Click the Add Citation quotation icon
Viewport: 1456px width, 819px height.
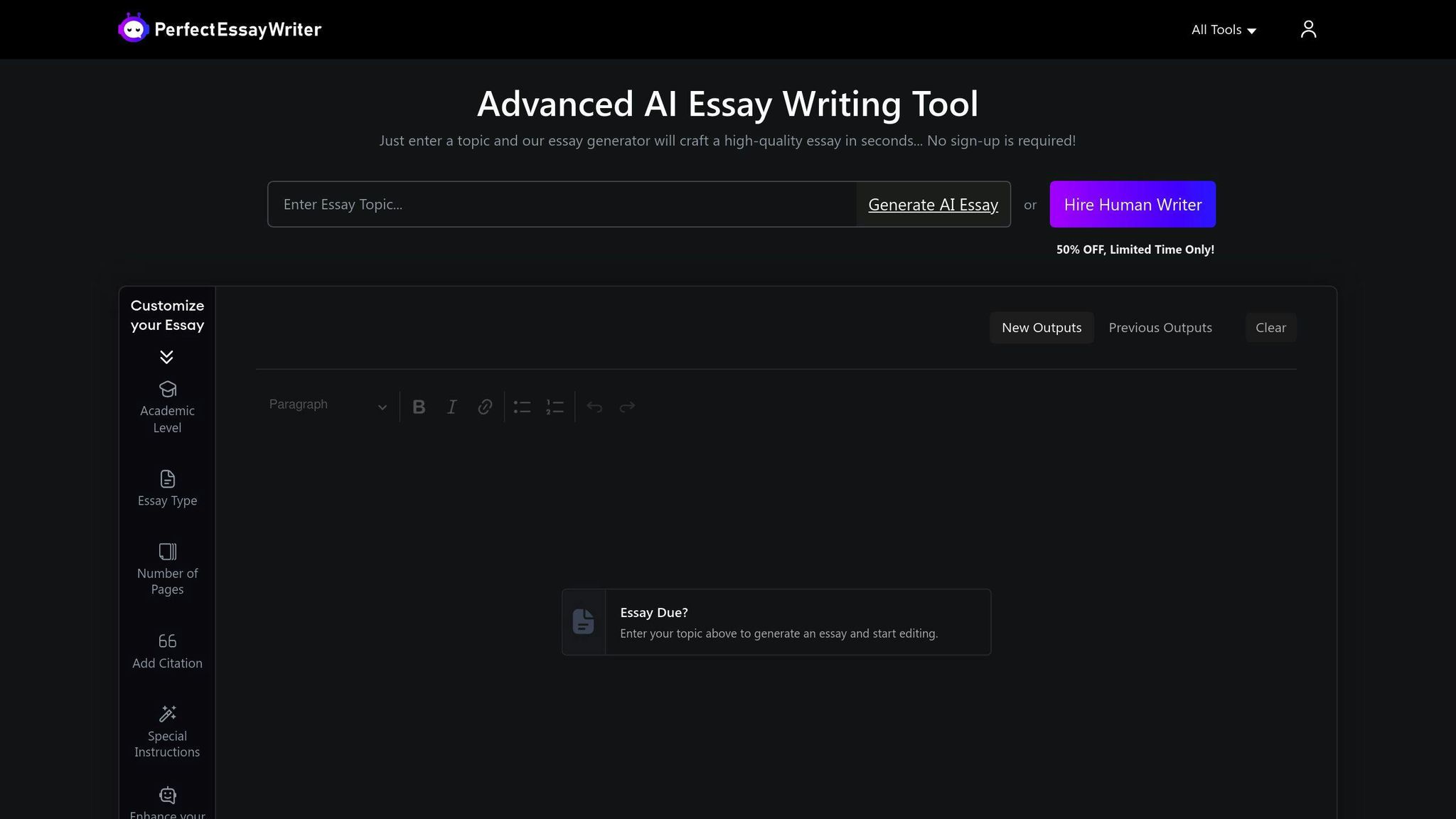167,641
